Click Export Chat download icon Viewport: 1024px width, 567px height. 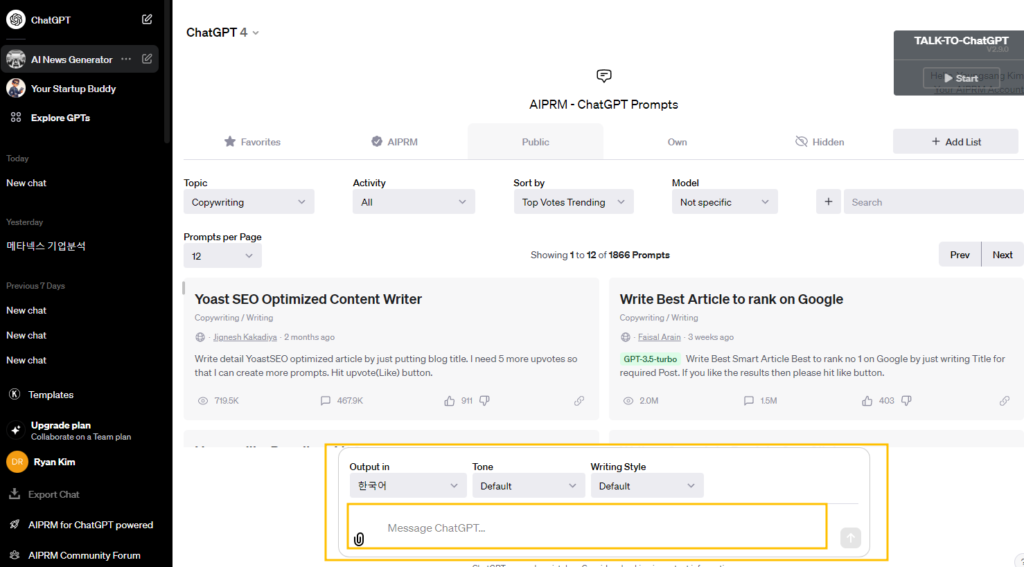(14, 494)
